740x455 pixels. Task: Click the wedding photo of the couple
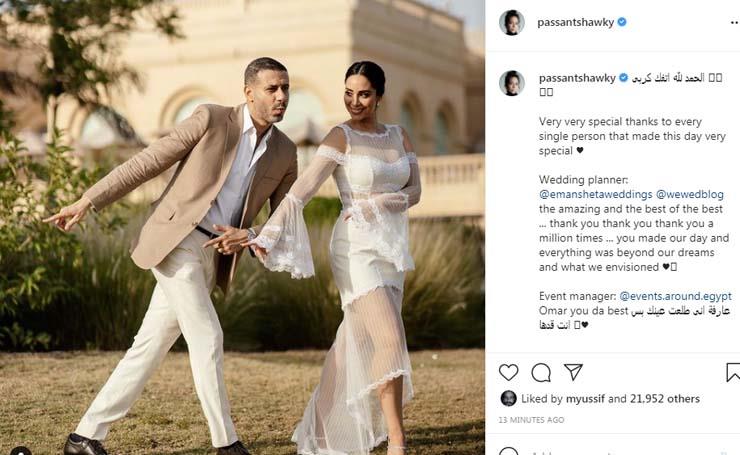point(243,228)
